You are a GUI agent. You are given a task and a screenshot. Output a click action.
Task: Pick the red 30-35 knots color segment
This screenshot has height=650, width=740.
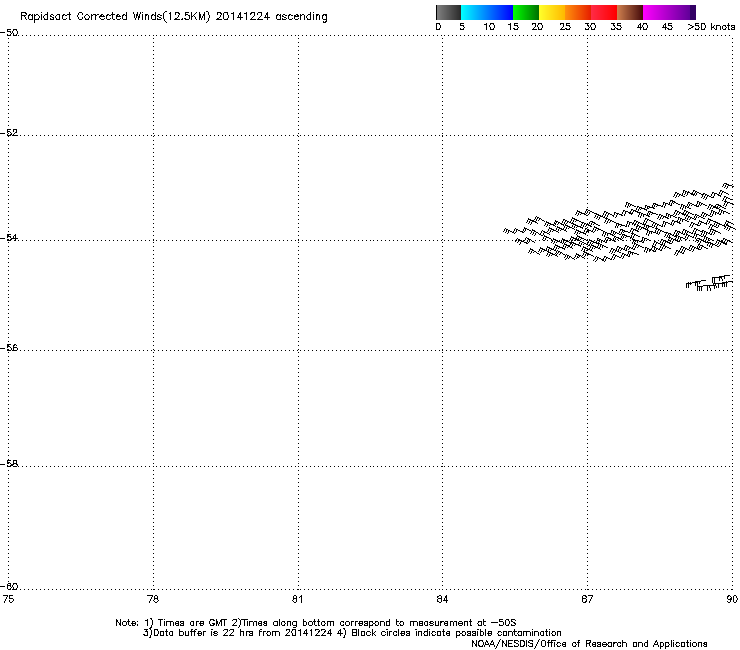coord(604,12)
